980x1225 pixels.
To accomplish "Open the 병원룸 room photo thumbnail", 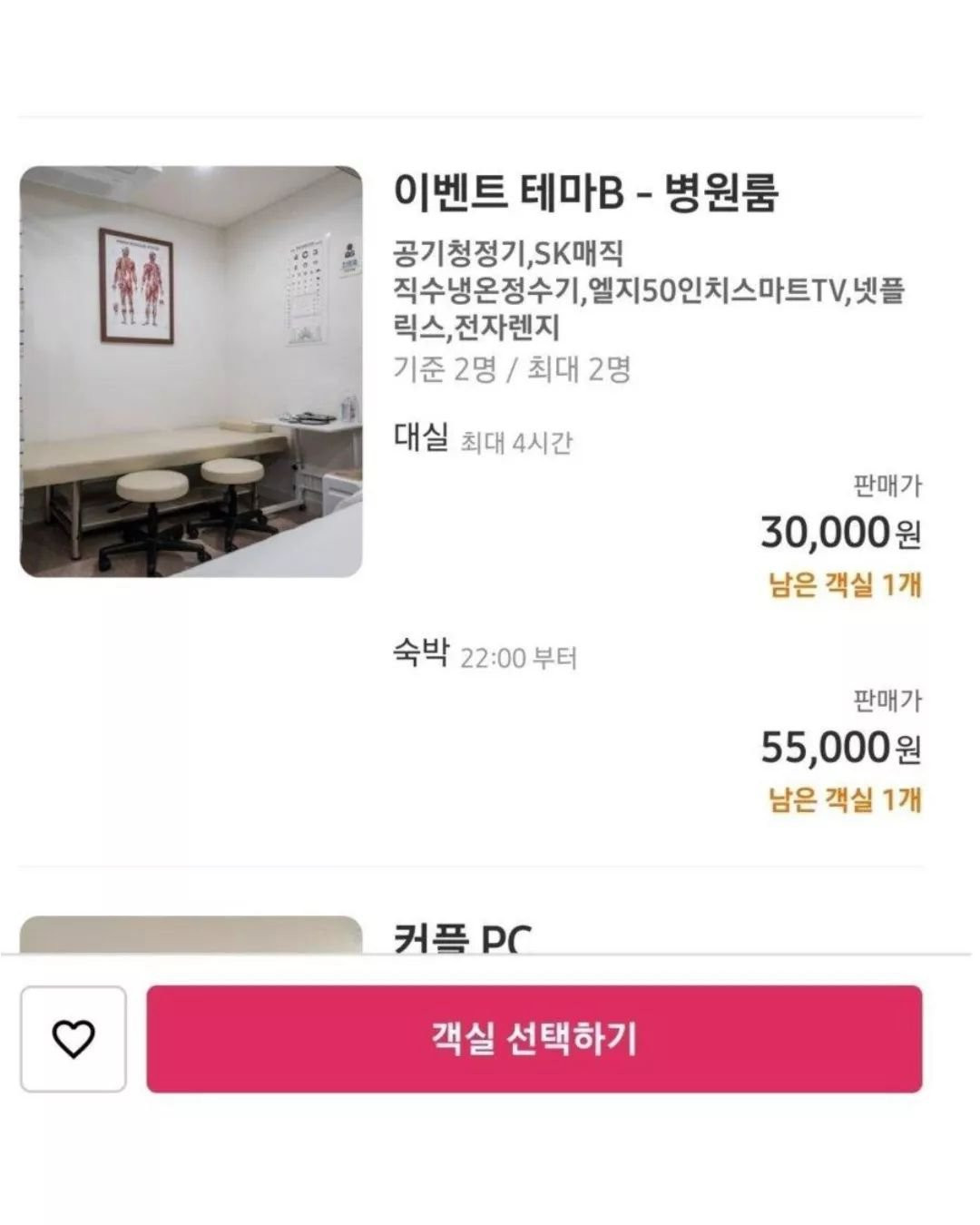I will [x=191, y=371].
